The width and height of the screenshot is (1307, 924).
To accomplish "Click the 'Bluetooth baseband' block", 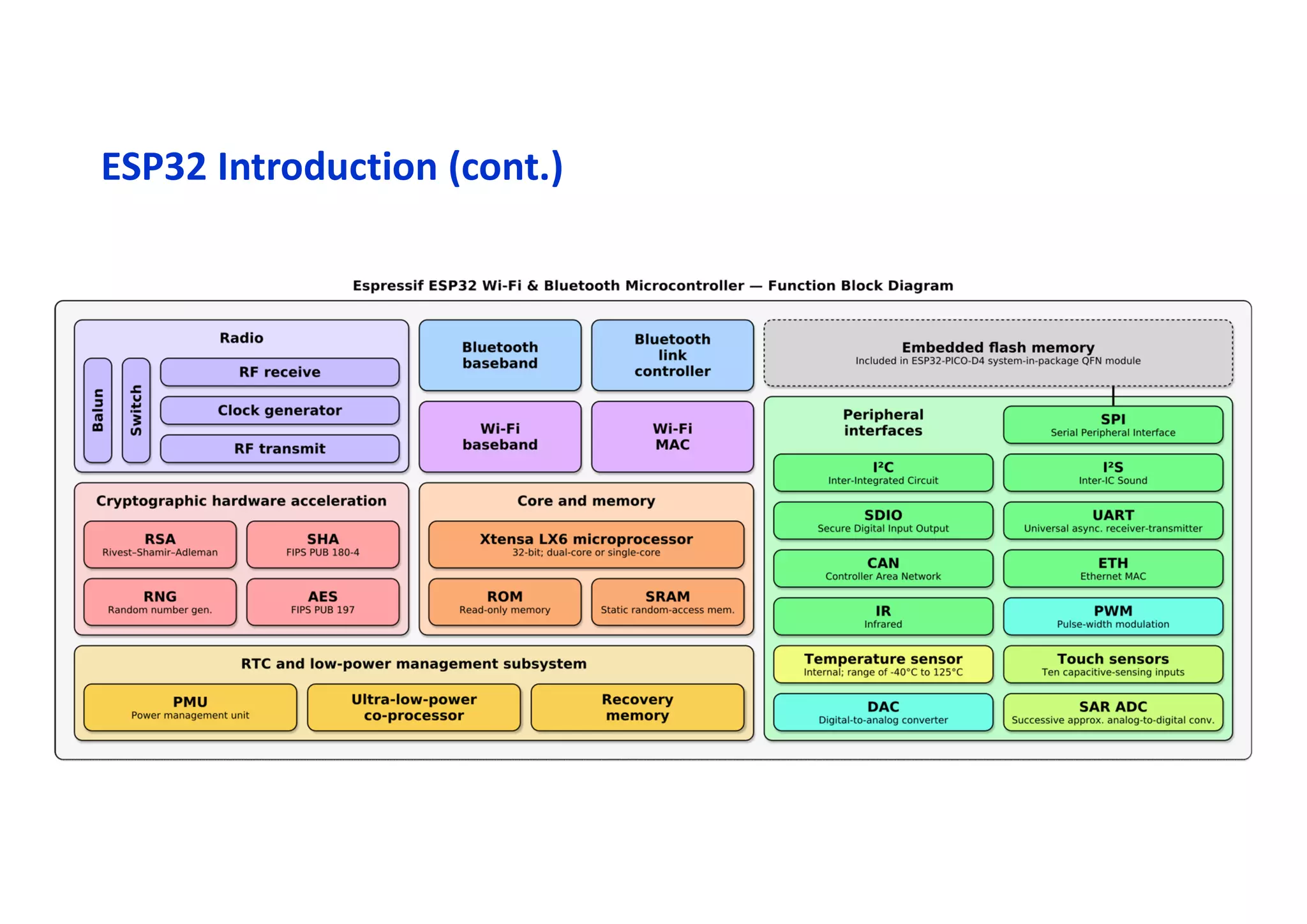I will 500,355.
